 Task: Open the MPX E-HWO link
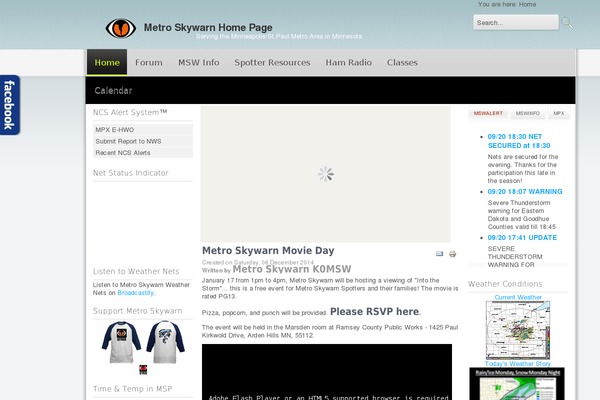click(143, 130)
